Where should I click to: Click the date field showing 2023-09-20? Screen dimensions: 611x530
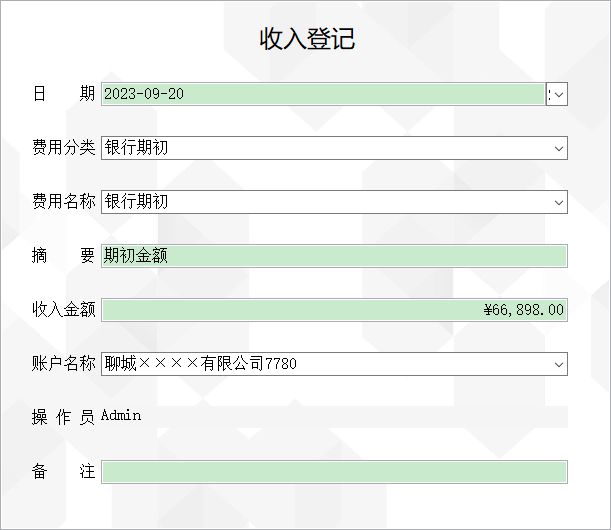[x=323, y=94]
